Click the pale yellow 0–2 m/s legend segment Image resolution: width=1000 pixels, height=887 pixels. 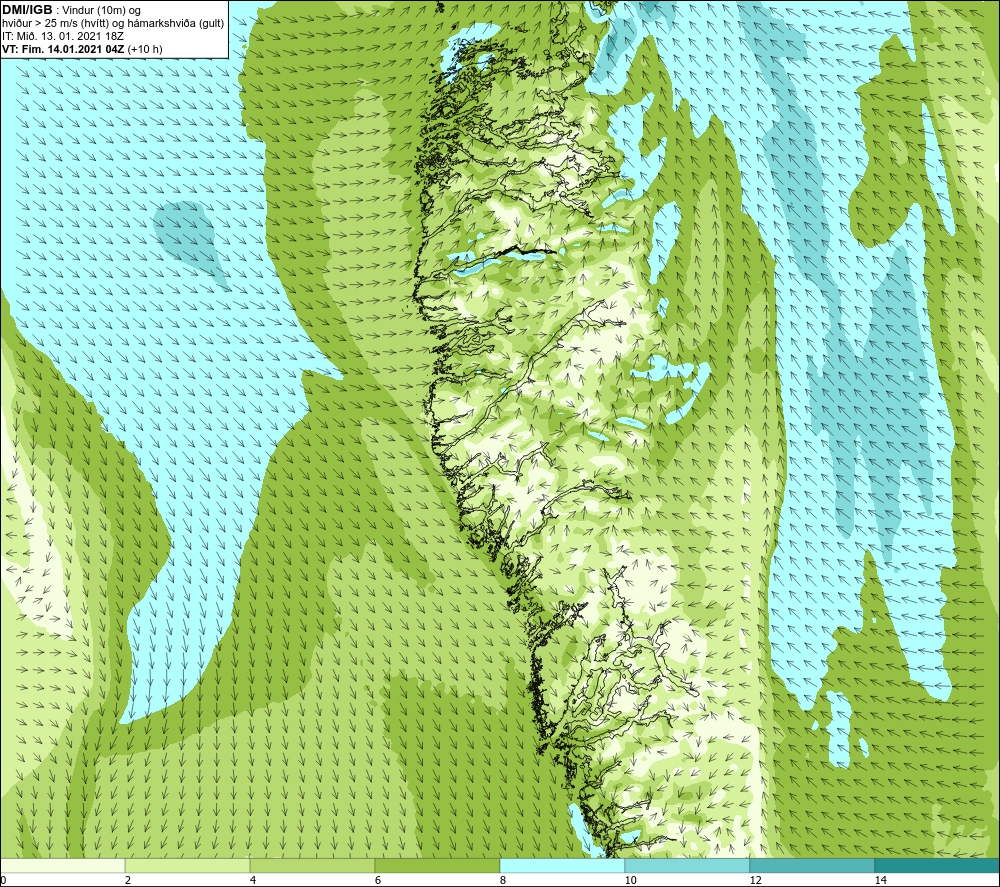pyautogui.click(x=62, y=865)
